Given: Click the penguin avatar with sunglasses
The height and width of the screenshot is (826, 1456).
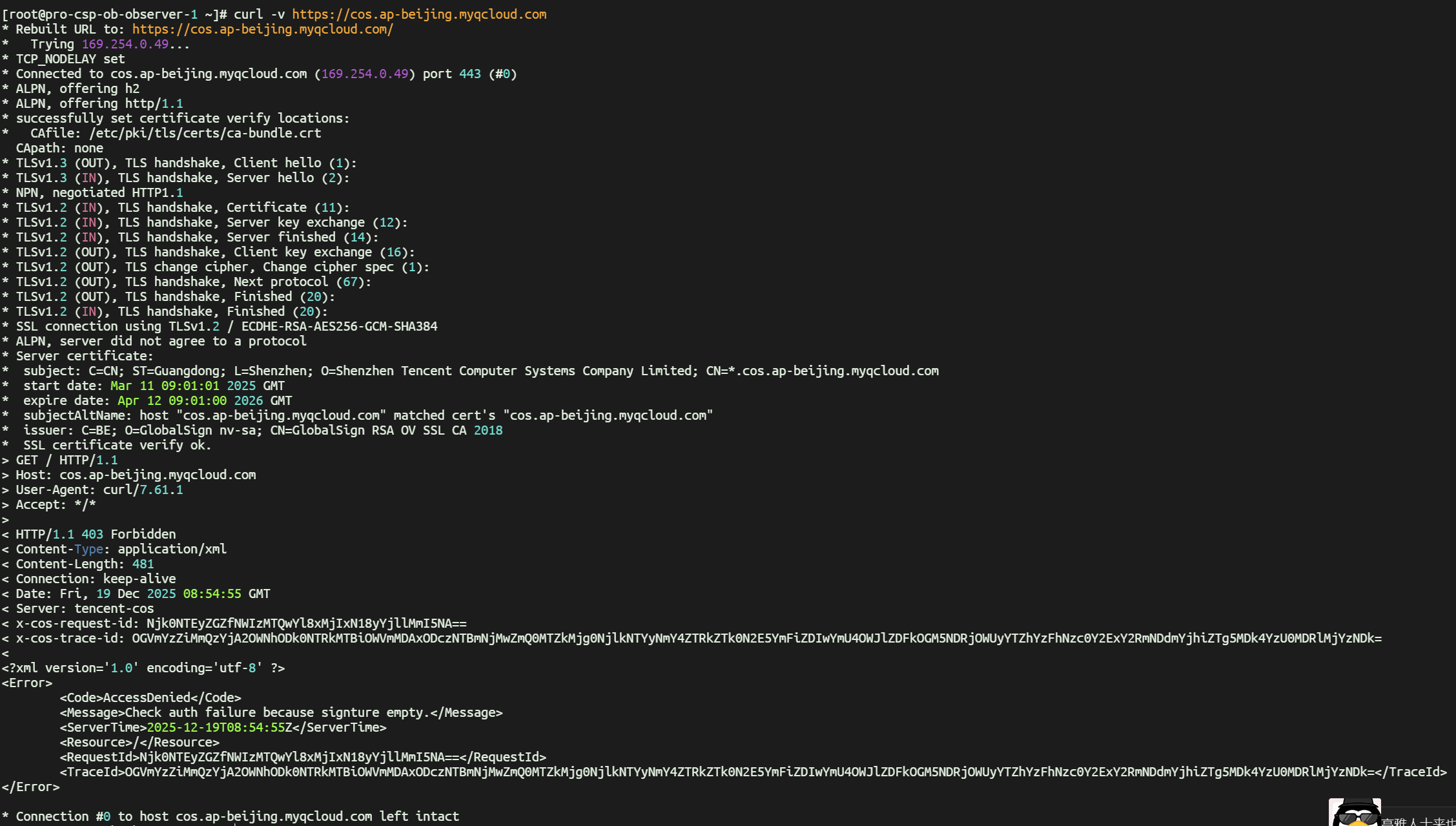Looking at the screenshot, I should (x=1355, y=813).
